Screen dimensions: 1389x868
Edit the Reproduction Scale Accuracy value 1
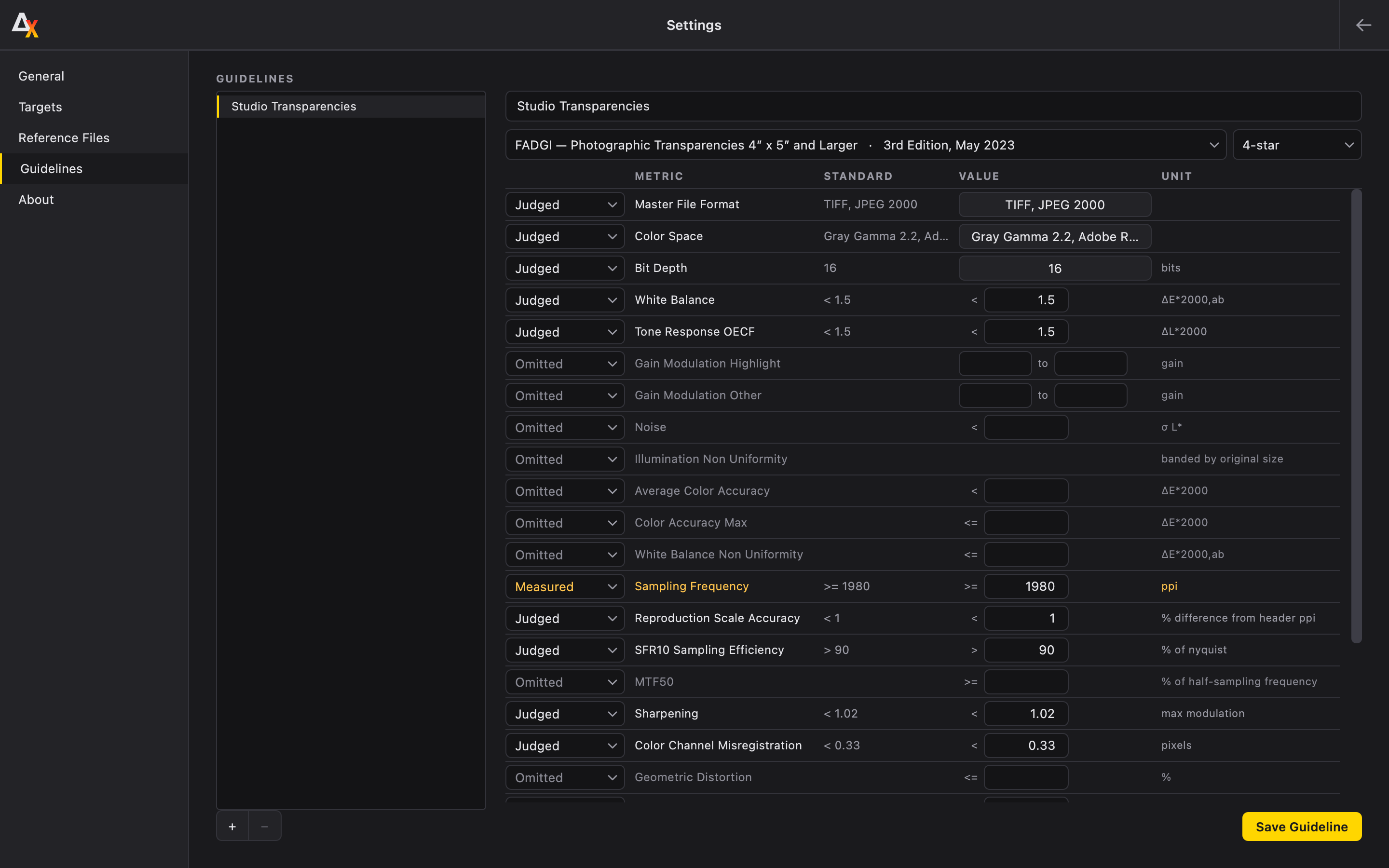pos(1026,618)
